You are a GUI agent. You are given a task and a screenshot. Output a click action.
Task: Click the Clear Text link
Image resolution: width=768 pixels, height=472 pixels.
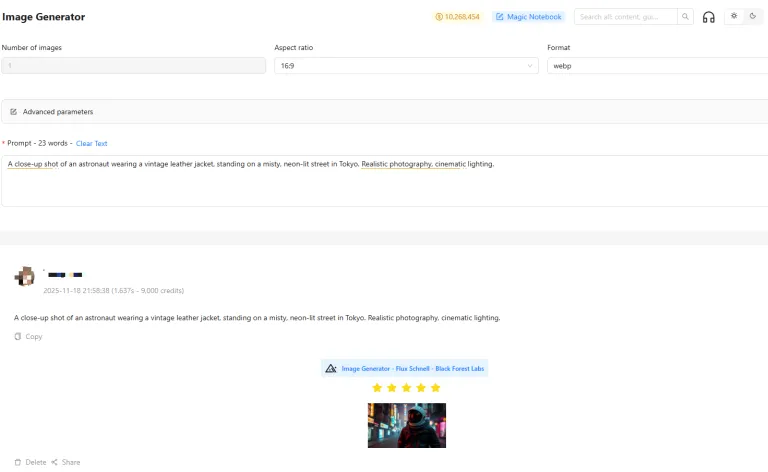[x=92, y=143]
